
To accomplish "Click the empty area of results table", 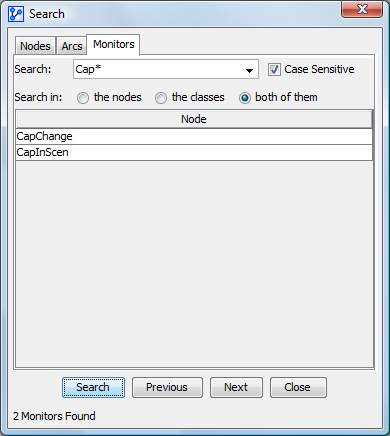I will click(194, 263).
